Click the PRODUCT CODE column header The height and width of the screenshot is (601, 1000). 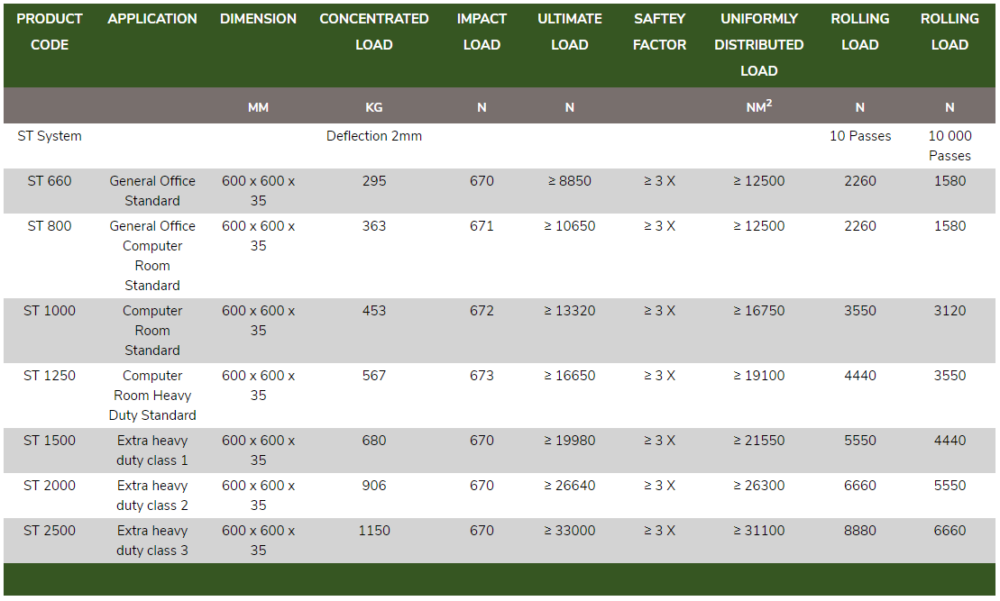pyautogui.click(x=49, y=32)
